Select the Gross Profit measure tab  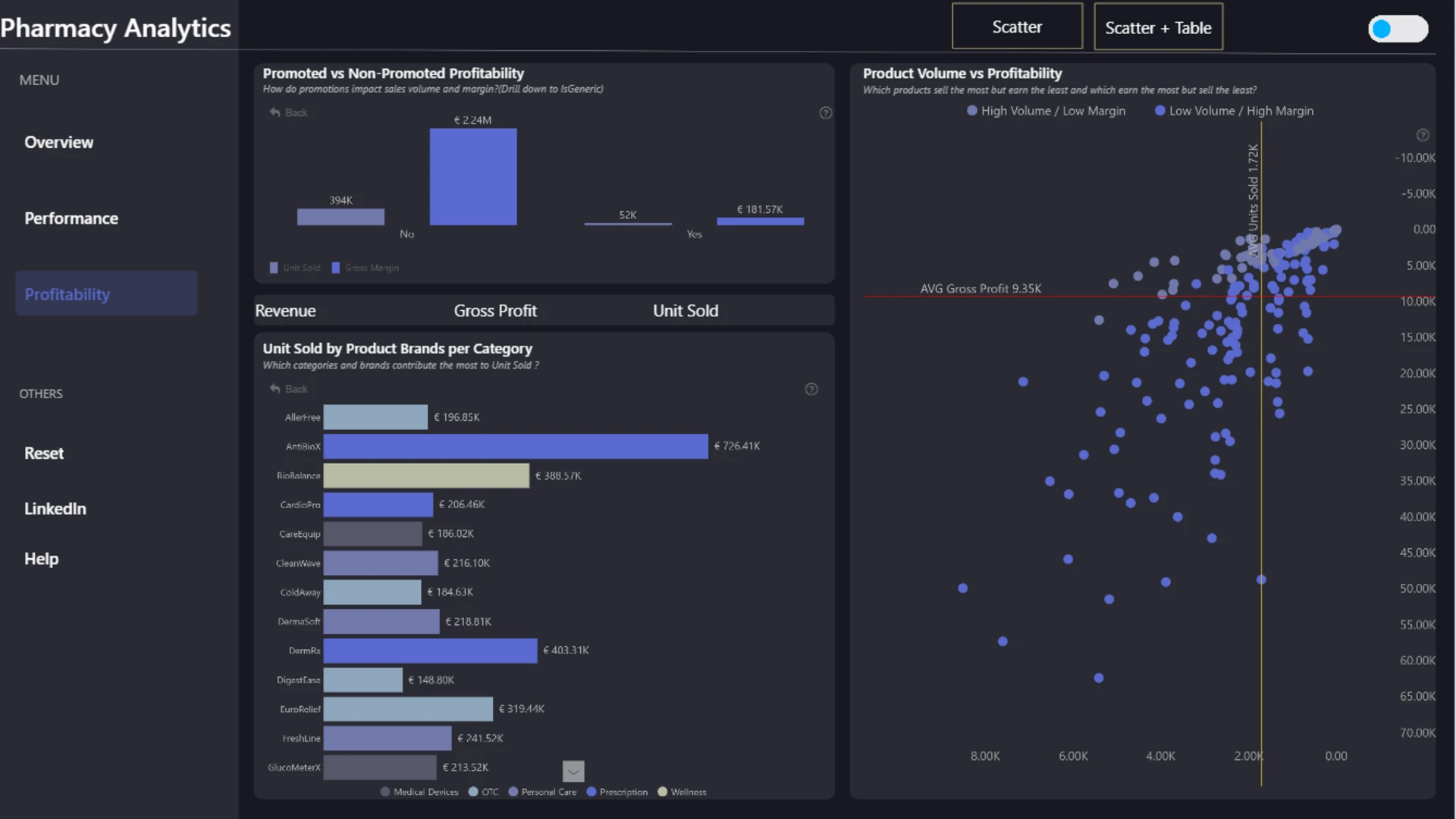point(495,311)
